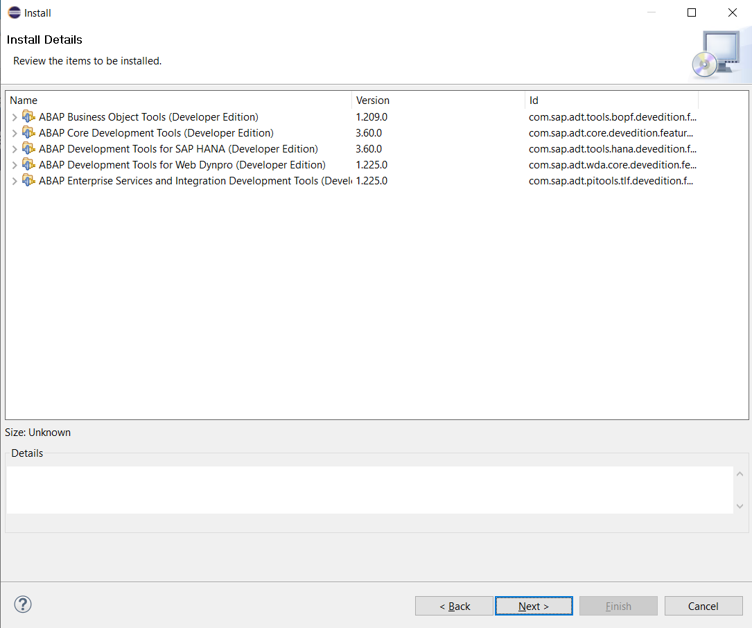
Task: Sort list by Id column header
Action: click(x=611, y=100)
